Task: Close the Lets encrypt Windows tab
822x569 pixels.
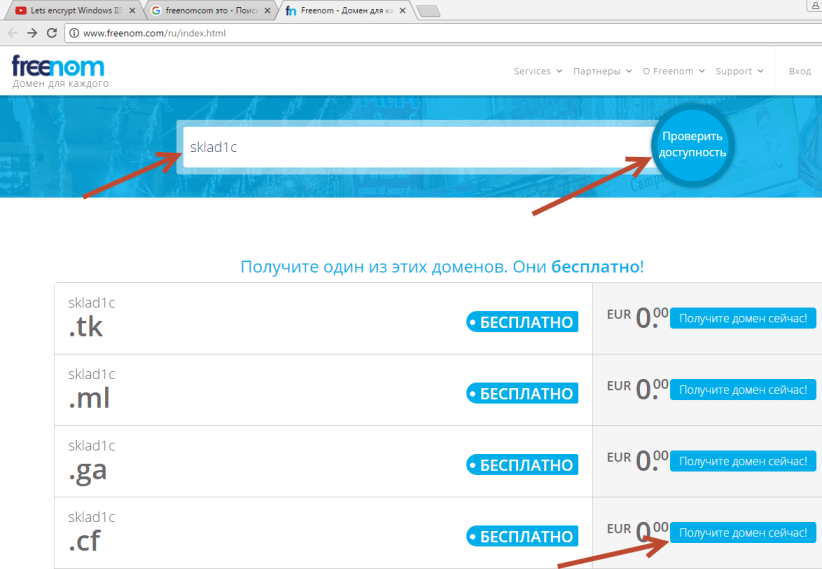Action: click(x=132, y=11)
